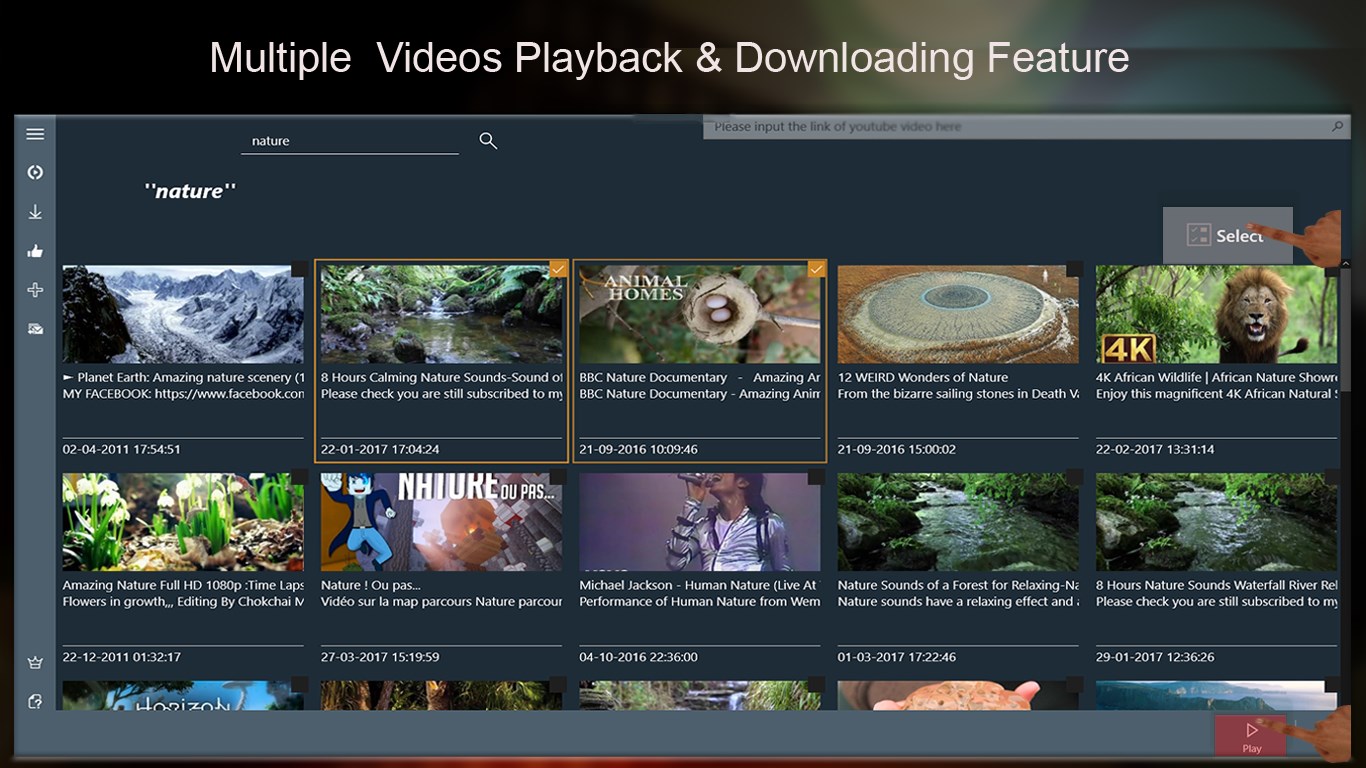Click the magnifier icon beside the nature search box

pyautogui.click(x=488, y=141)
